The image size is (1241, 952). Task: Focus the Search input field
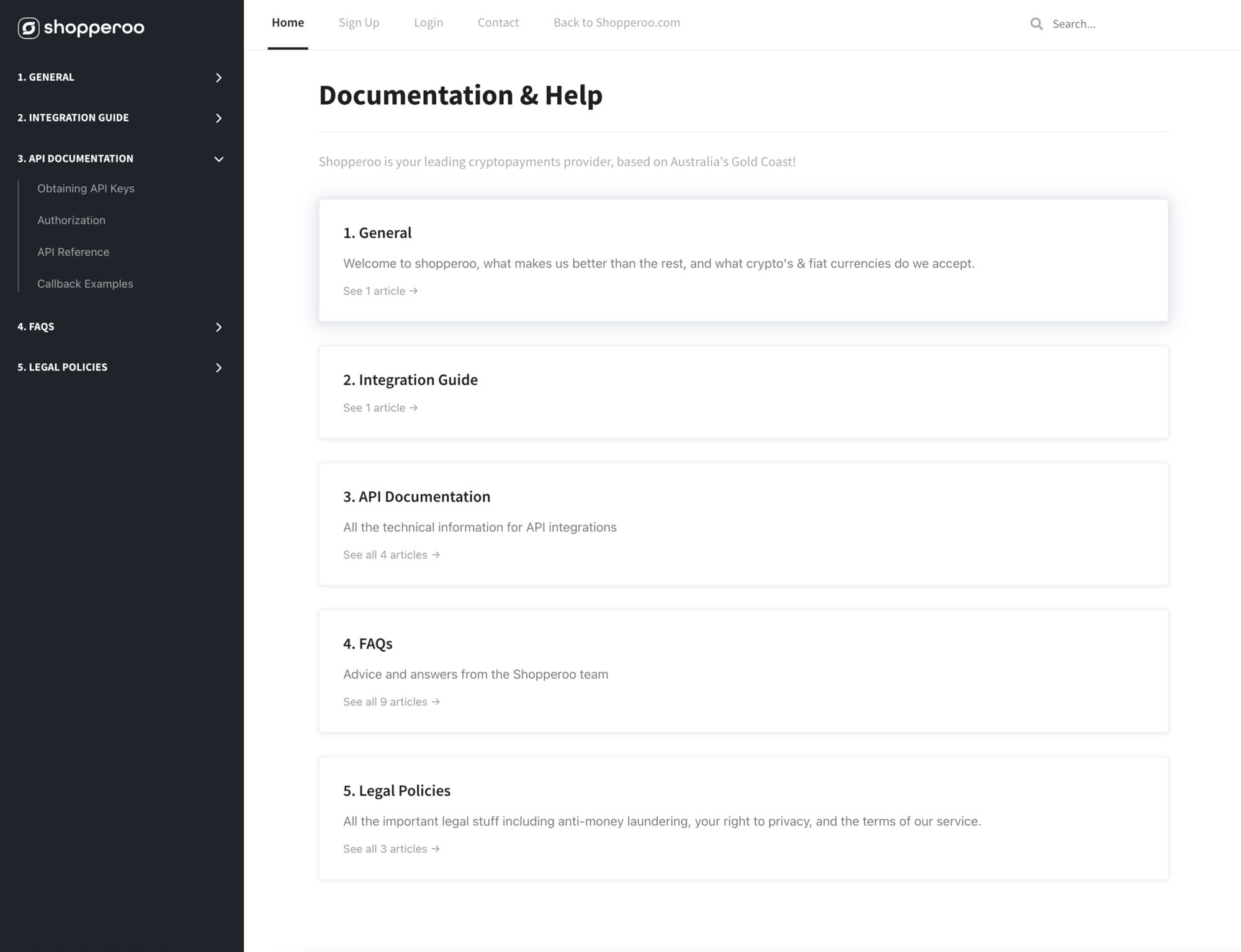point(1104,24)
